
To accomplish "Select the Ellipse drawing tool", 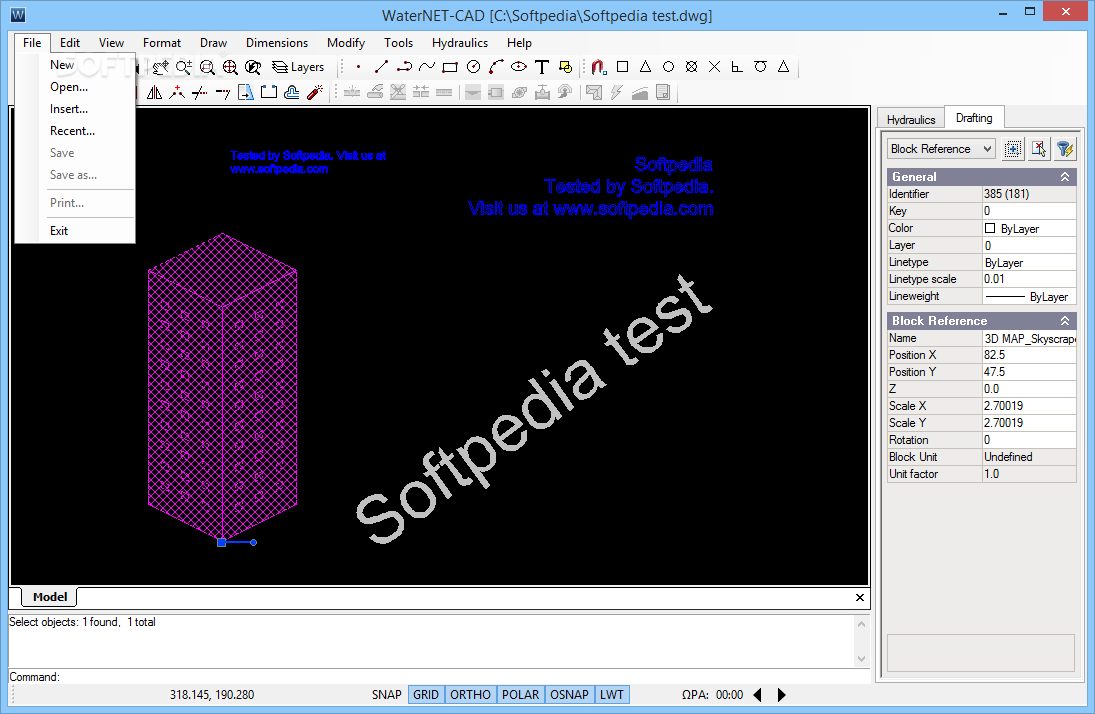I will [519, 67].
